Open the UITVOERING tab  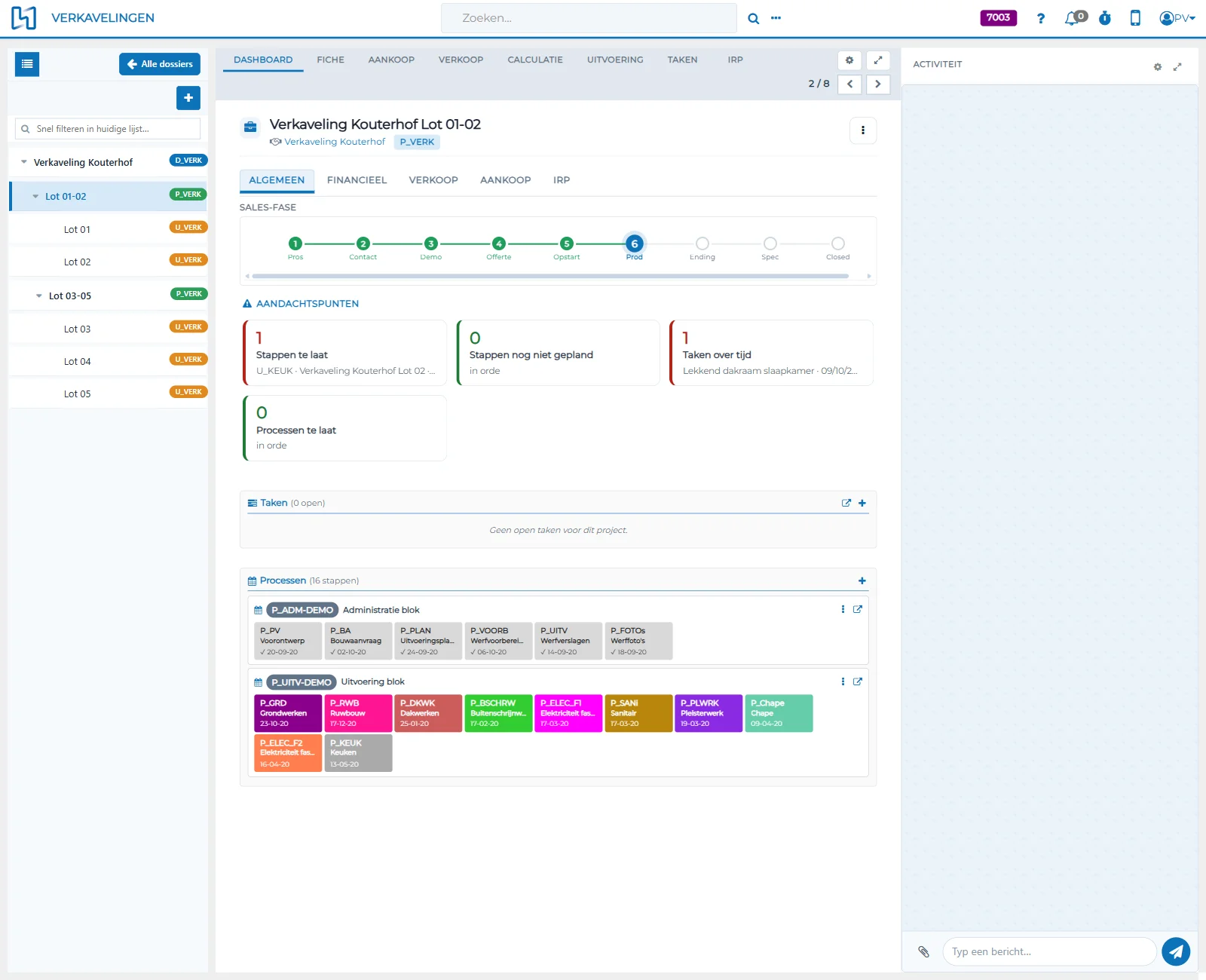615,60
